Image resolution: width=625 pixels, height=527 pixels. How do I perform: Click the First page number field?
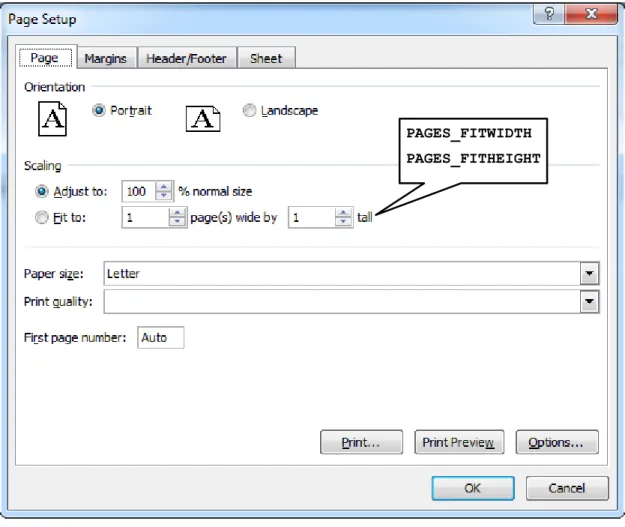[161, 338]
